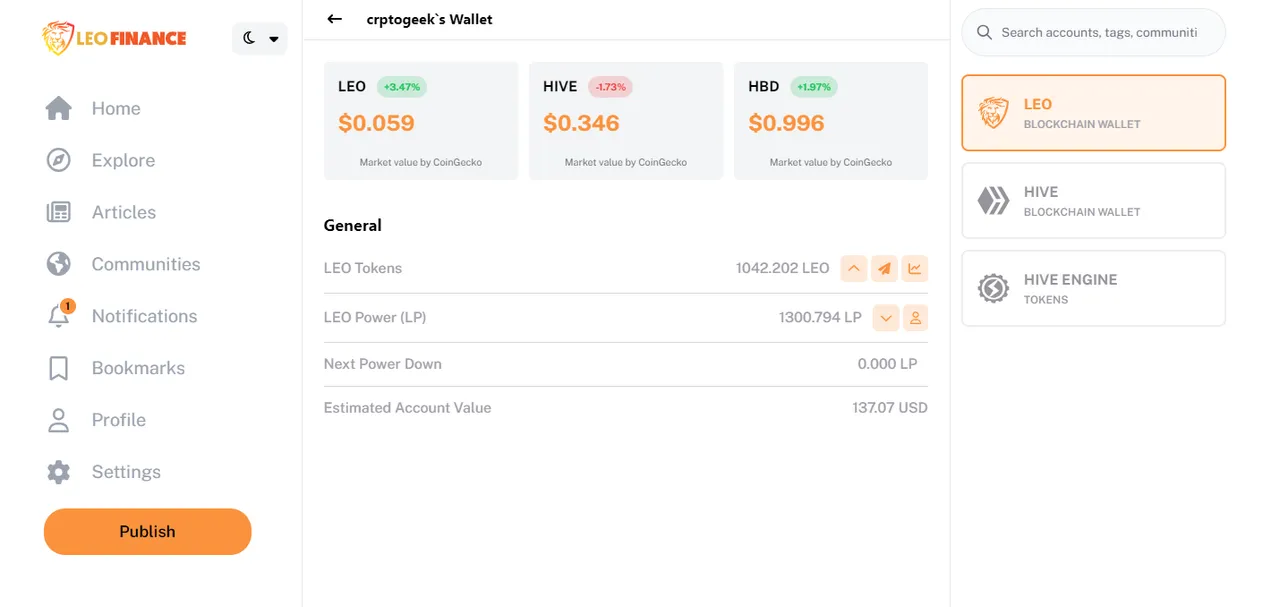The image size is (1280, 607).
Task: Click the Hive Engine gear logo icon
Action: coord(993,289)
